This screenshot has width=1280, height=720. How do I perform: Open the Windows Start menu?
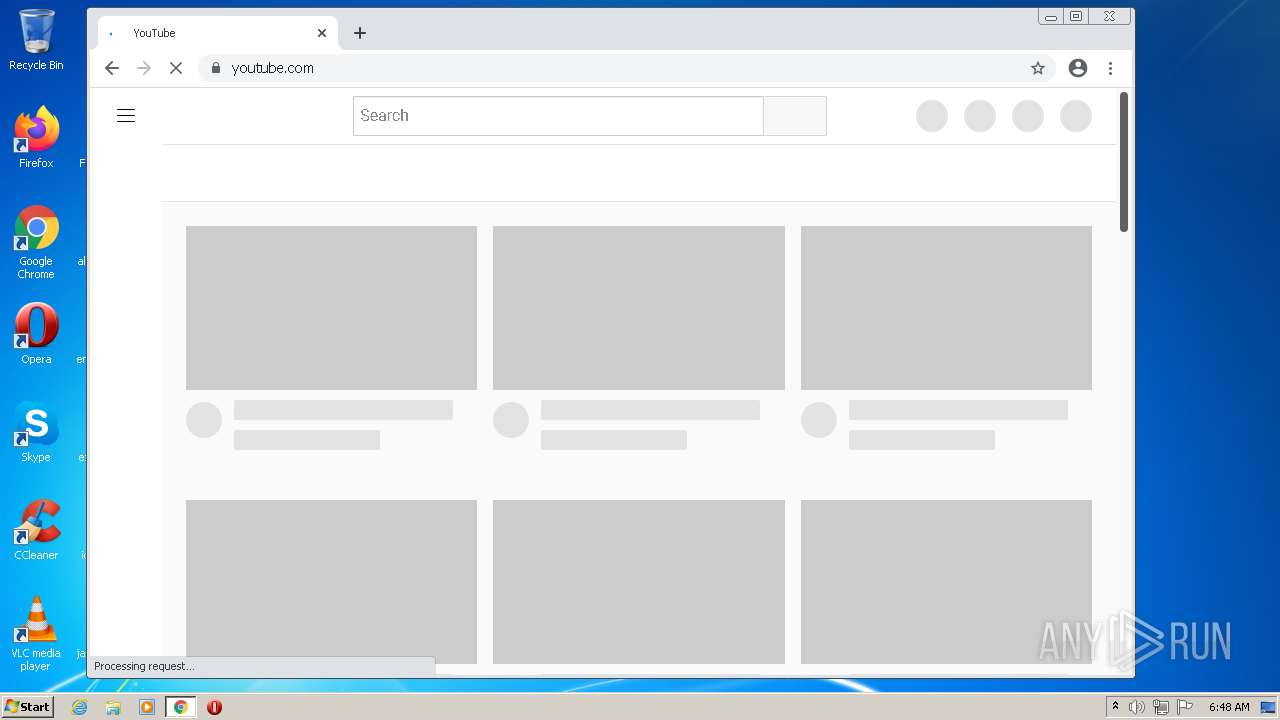(27, 707)
